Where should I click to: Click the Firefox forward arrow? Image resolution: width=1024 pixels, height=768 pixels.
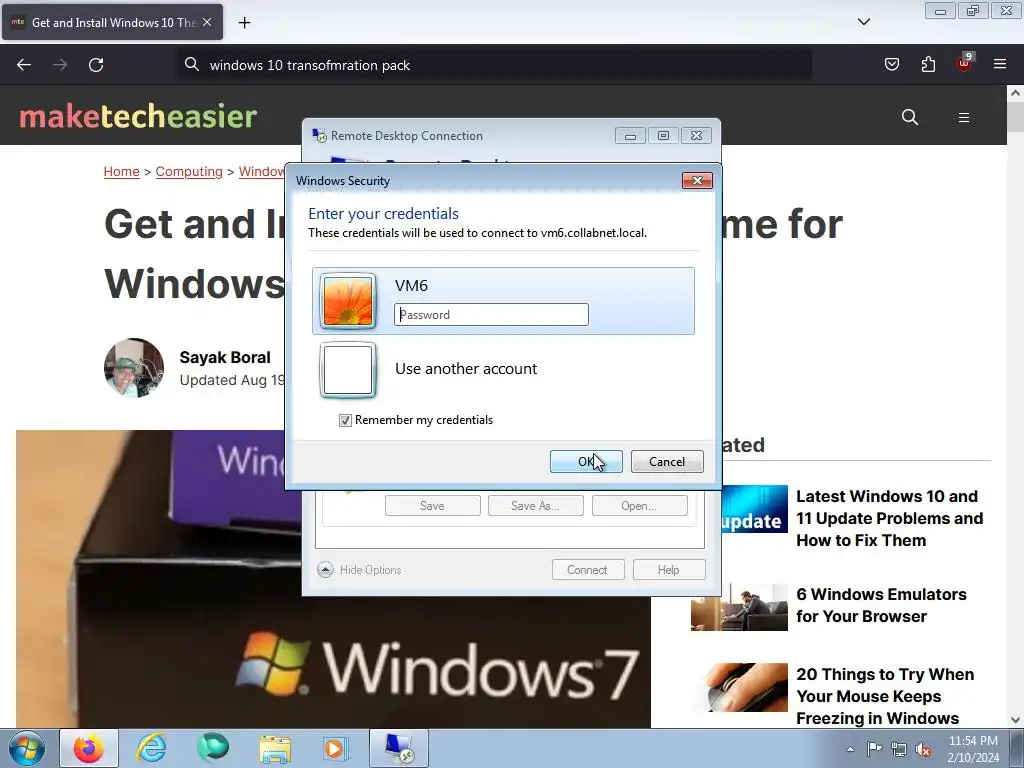coord(60,65)
